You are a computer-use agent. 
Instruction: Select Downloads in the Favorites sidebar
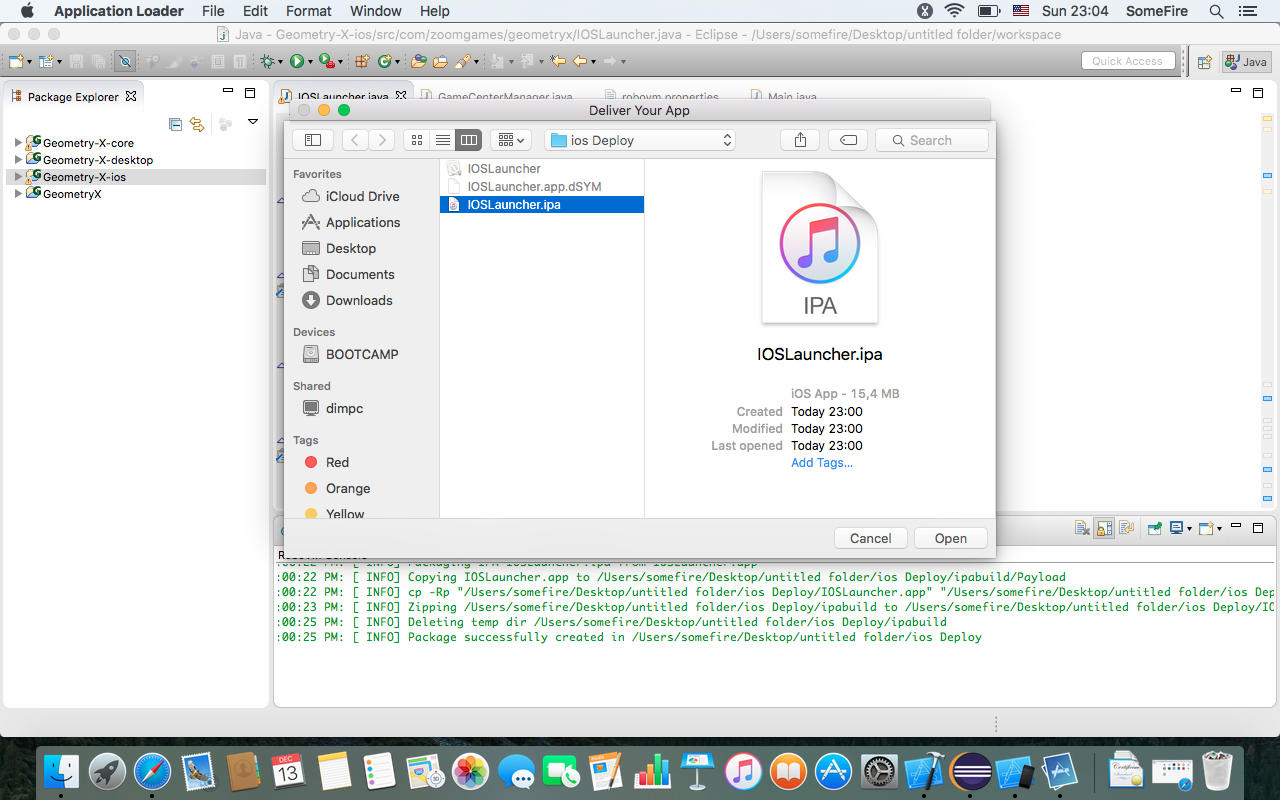pyautogui.click(x=359, y=300)
